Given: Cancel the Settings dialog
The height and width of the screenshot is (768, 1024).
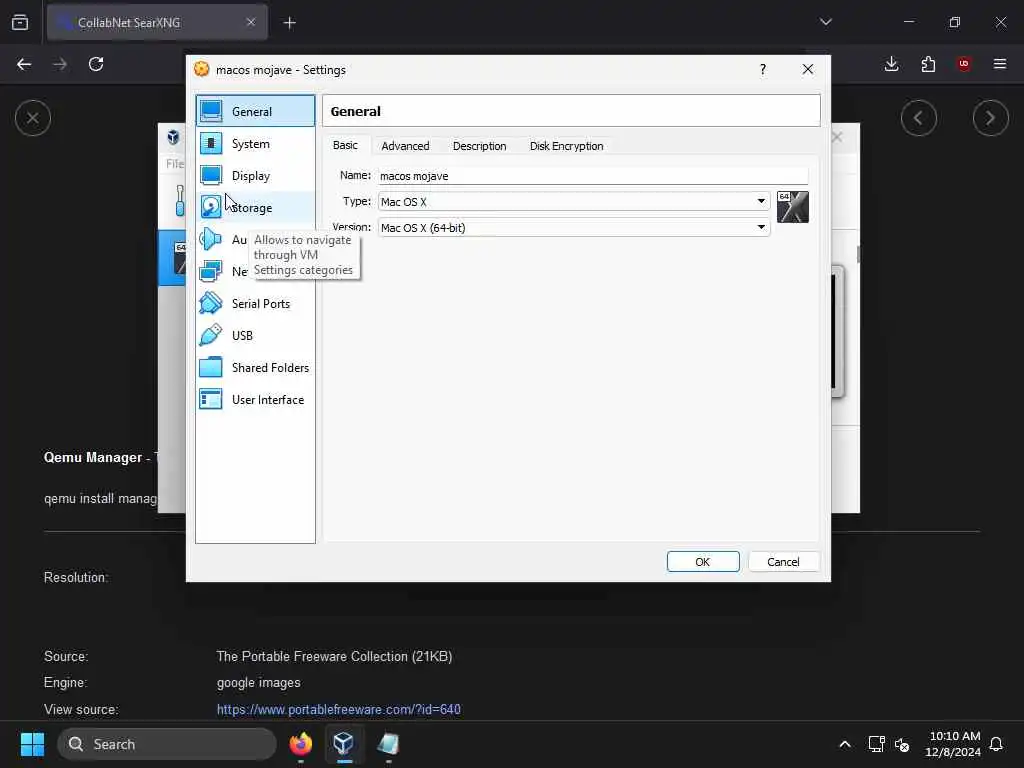Looking at the screenshot, I should tap(783, 562).
